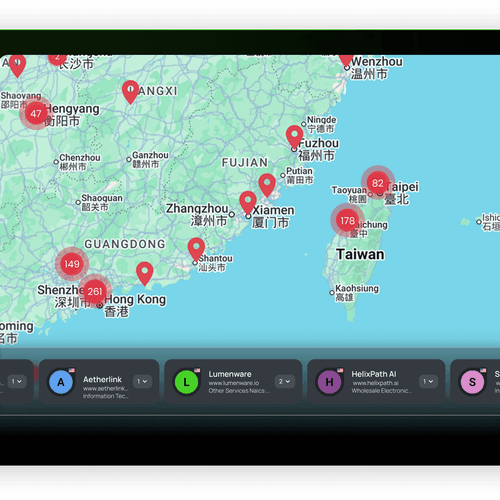Open the cluster marker 2 near Changsha

tap(57, 59)
